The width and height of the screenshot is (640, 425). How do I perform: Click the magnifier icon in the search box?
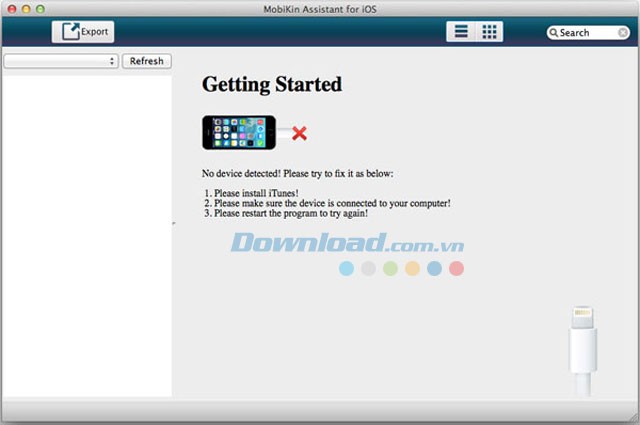tap(553, 33)
